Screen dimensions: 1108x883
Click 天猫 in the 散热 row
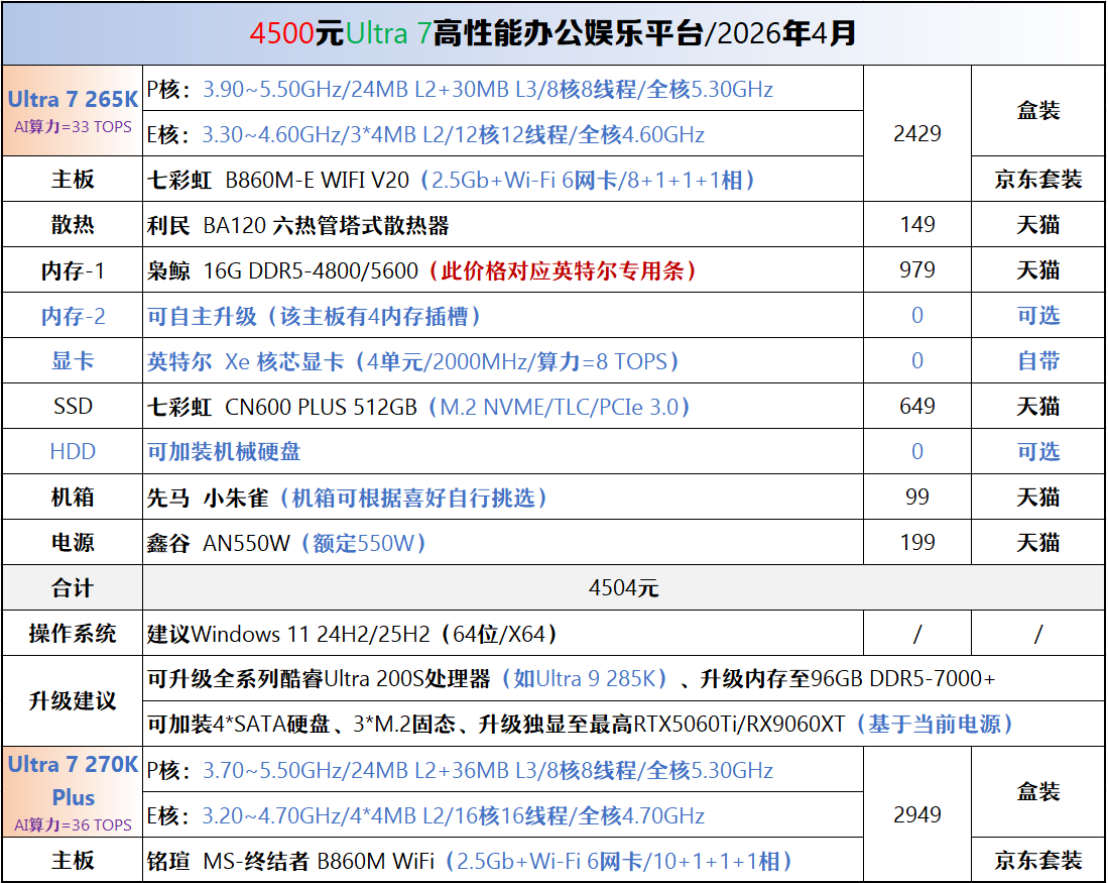[x=1038, y=225]
